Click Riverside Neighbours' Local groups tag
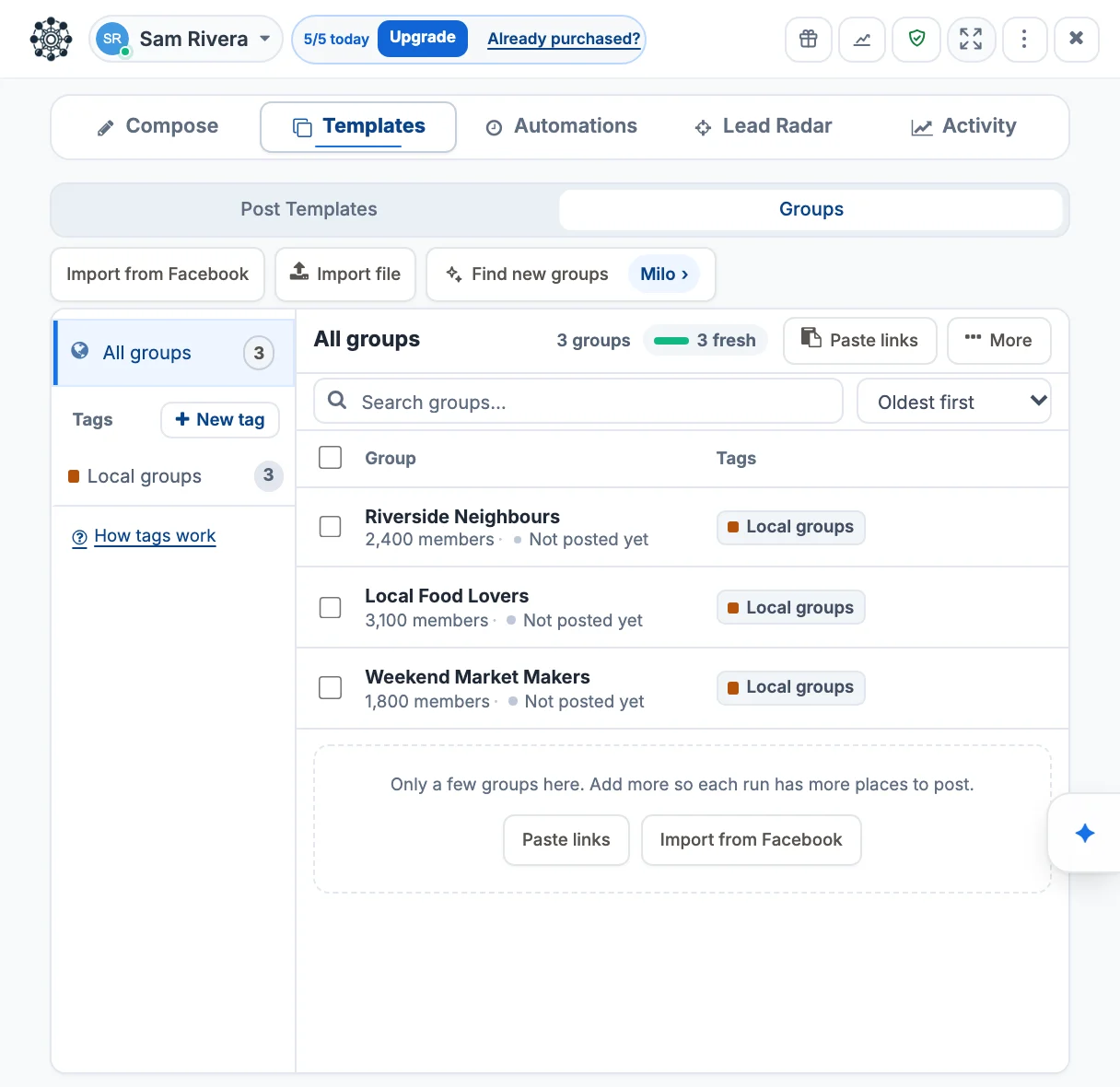The width and height of the screenshot is (1120, 1087). point(791,527)
